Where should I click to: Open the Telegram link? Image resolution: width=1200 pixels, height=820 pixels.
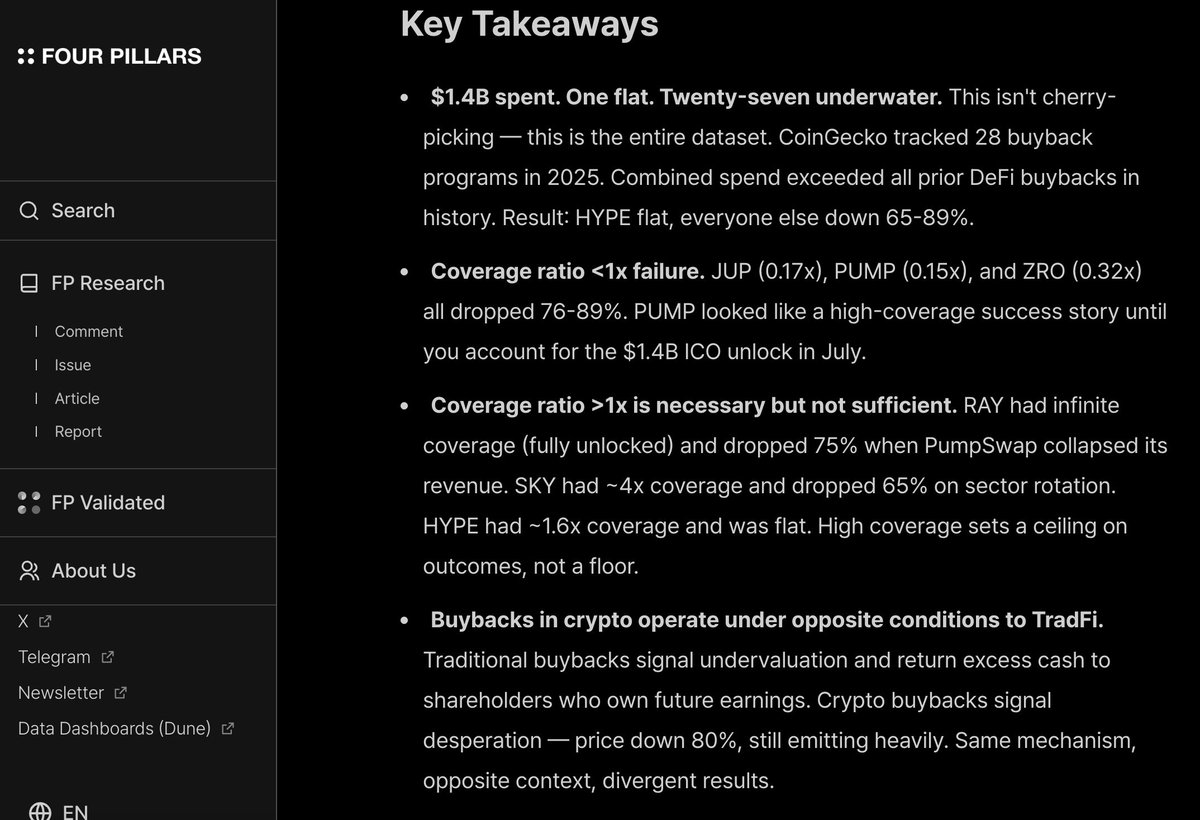point(54,657)
